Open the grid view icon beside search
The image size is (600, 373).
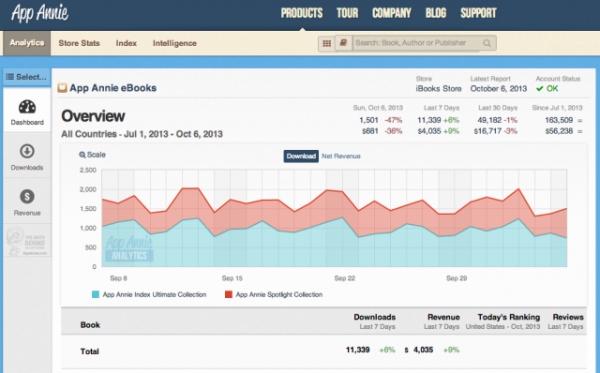(x=326, y=43)
